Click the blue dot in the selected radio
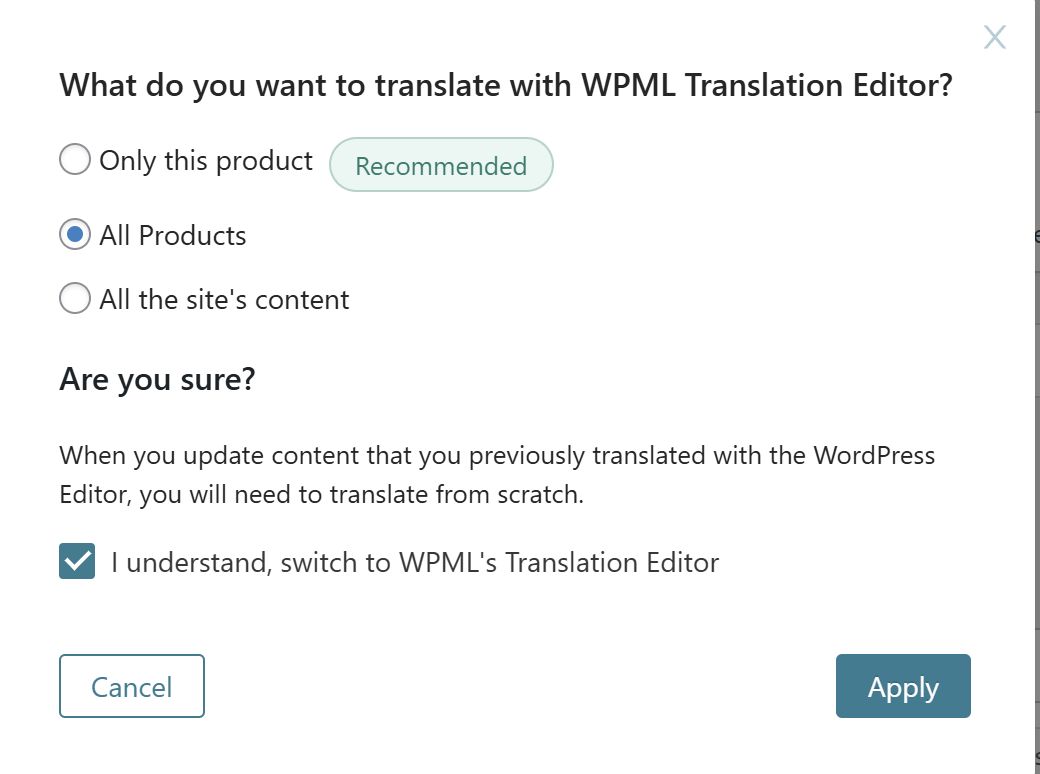 point(75,235)
